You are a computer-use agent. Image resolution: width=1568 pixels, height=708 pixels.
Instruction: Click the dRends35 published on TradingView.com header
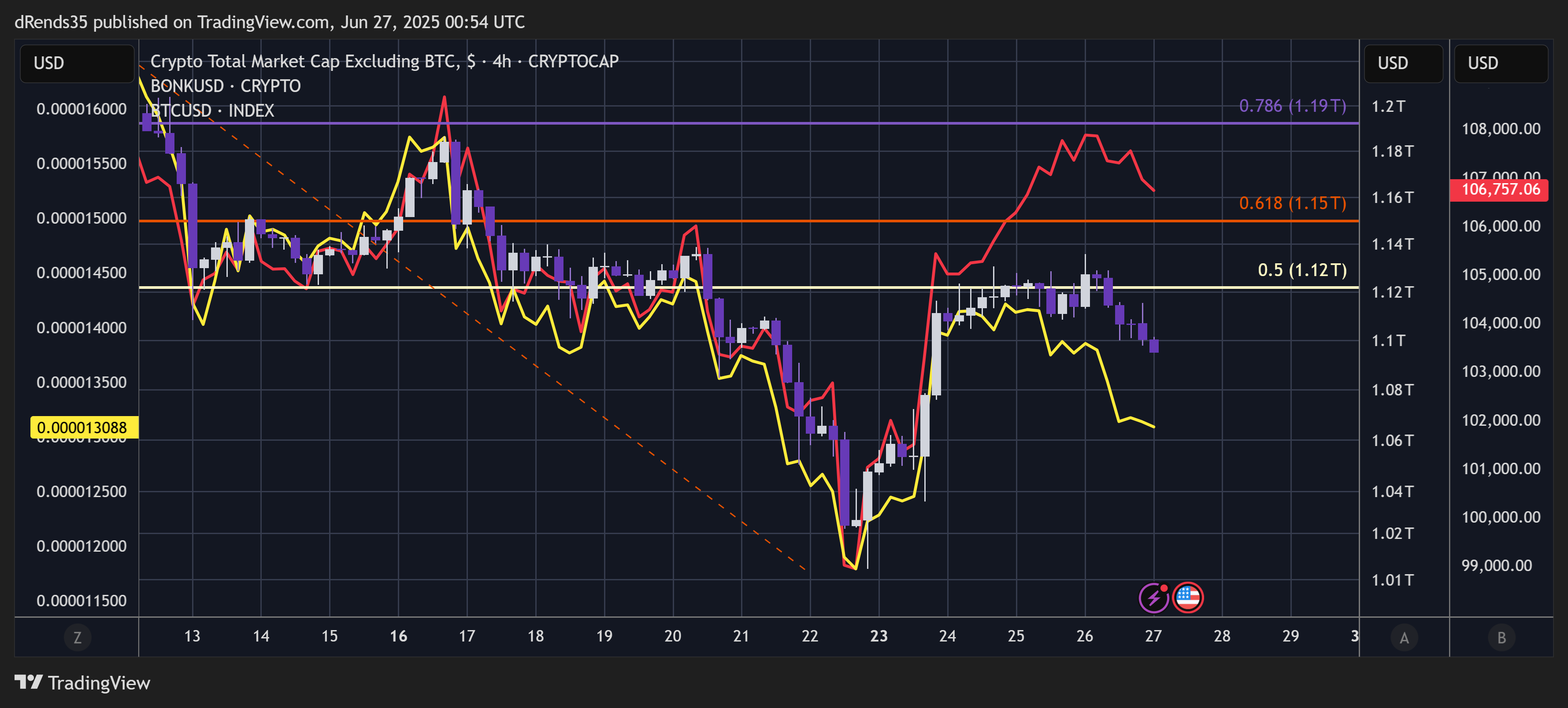270,22
